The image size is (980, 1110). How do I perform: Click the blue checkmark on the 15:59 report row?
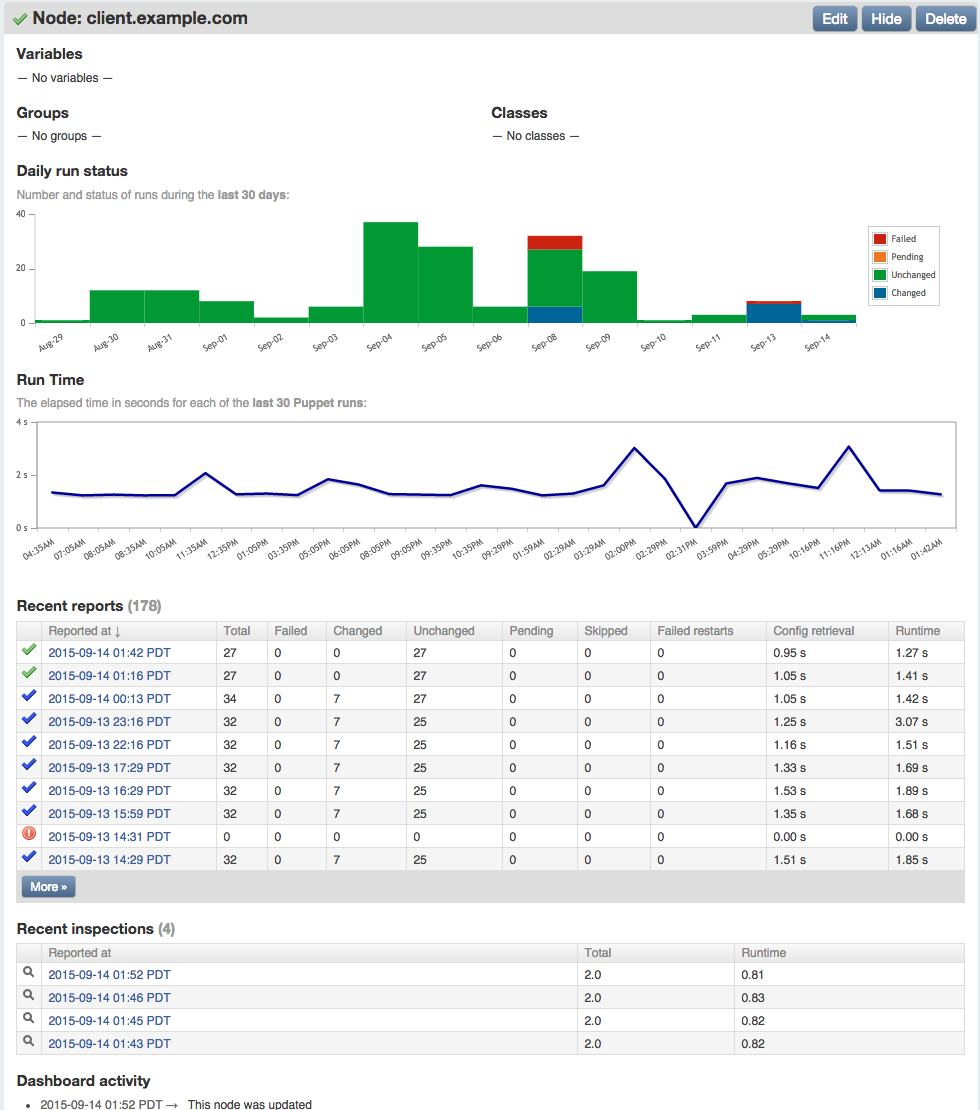tap(29, 810)
